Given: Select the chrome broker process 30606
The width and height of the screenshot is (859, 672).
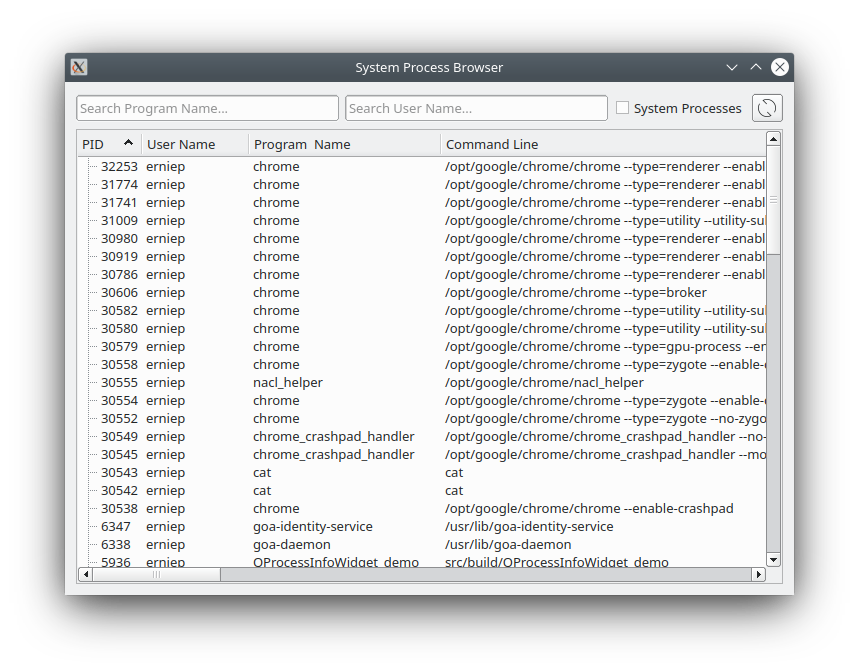Looking at the screenshot, I should tap(422, 292).
